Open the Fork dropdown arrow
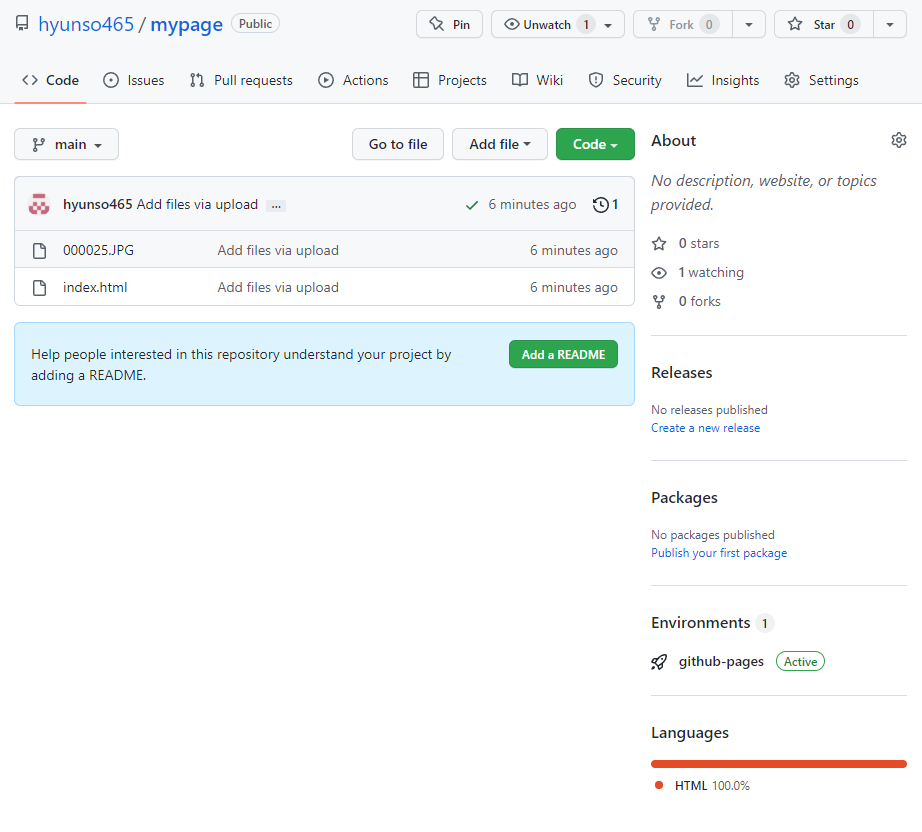This screenshot has width=922, height=832. (x=749, y=25)
